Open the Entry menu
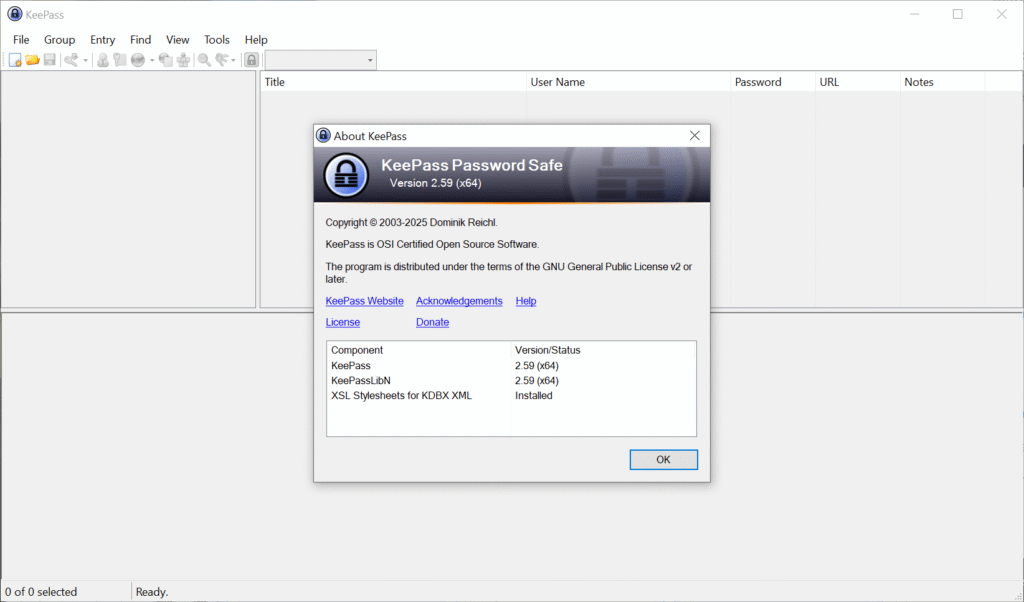 pyautogui.click(x=103, y=40)
